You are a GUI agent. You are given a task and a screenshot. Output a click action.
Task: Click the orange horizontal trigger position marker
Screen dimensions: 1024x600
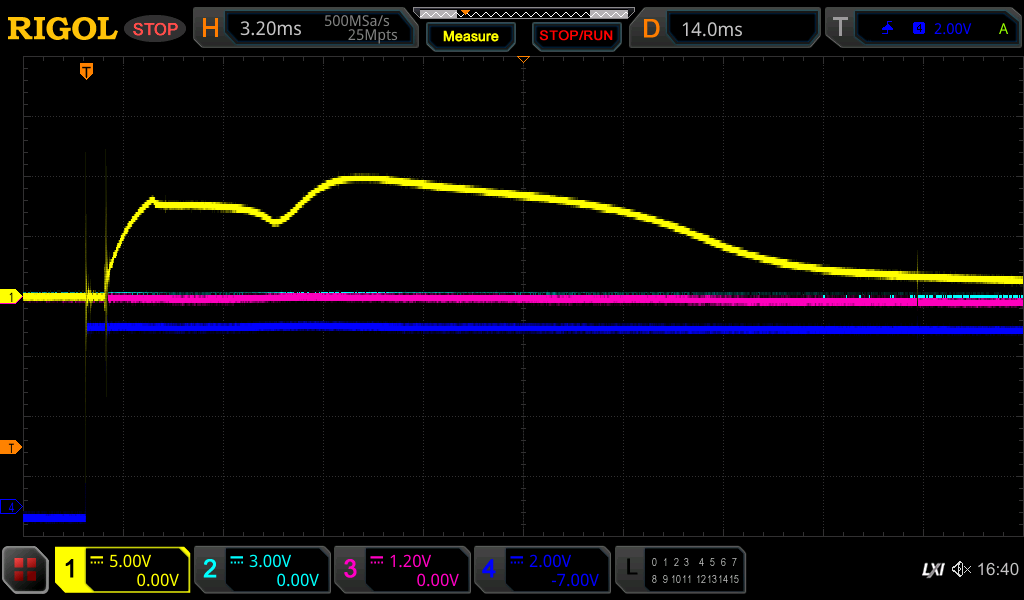87,71
